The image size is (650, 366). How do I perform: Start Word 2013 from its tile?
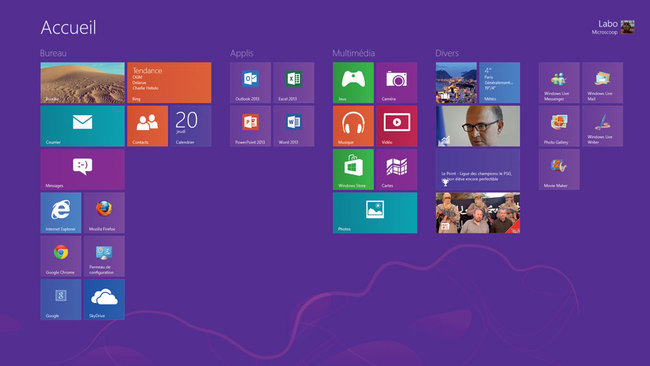[x=293, y=126]
